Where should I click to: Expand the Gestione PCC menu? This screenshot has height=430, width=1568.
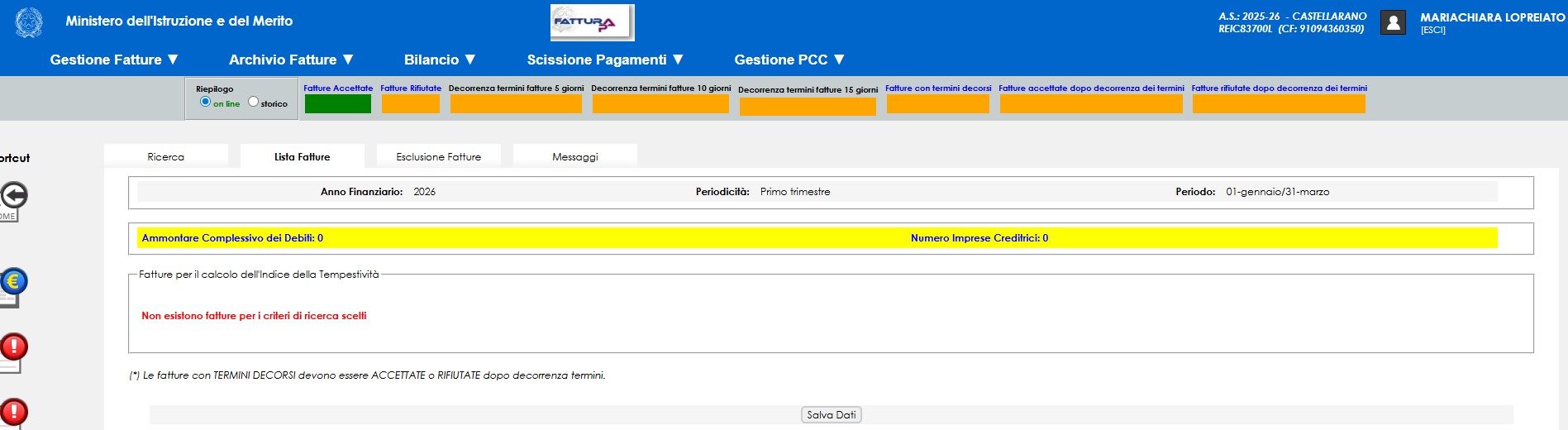[x=789, y=60]
